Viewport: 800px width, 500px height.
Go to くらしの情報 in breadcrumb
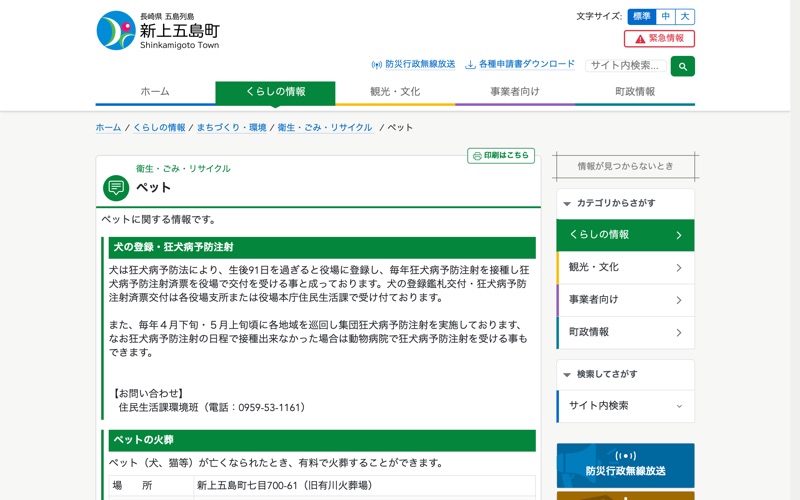click(159, 128)
